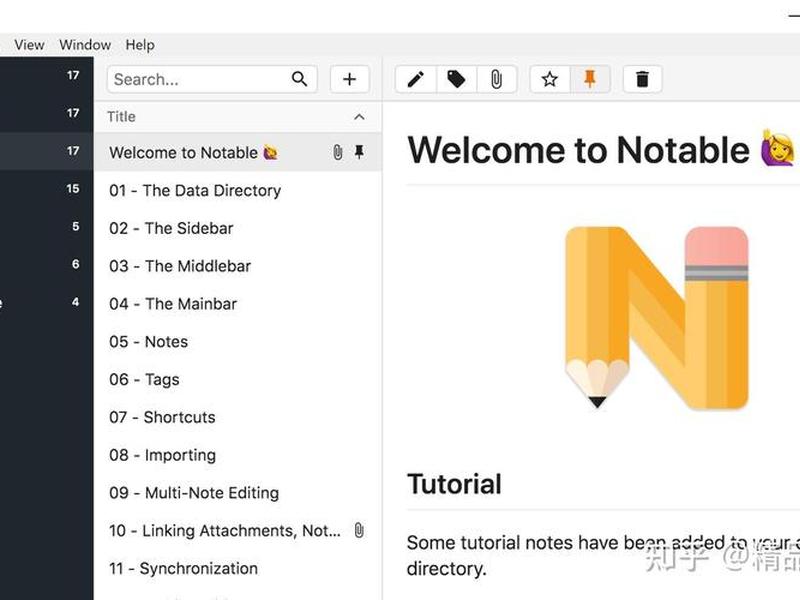Click paperclip icon on Linking Attachments note
The width and height of the screenshot is (800, 600).
pos(359,530)
